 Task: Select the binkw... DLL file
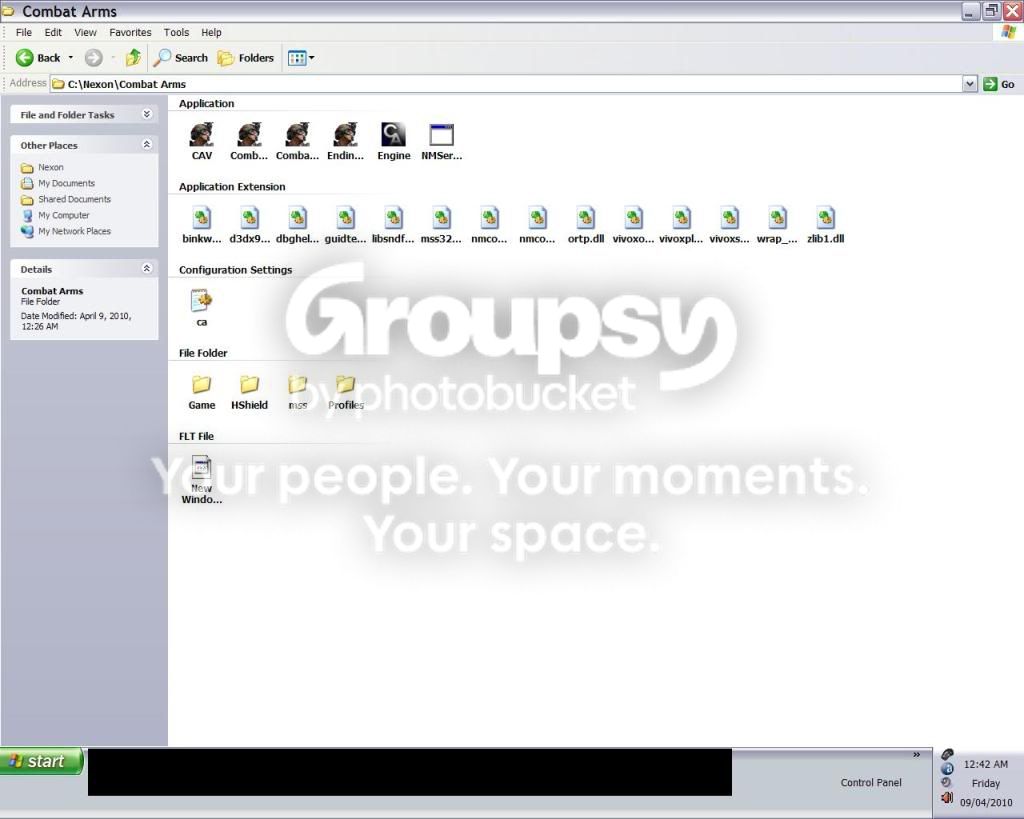(201, 224)
